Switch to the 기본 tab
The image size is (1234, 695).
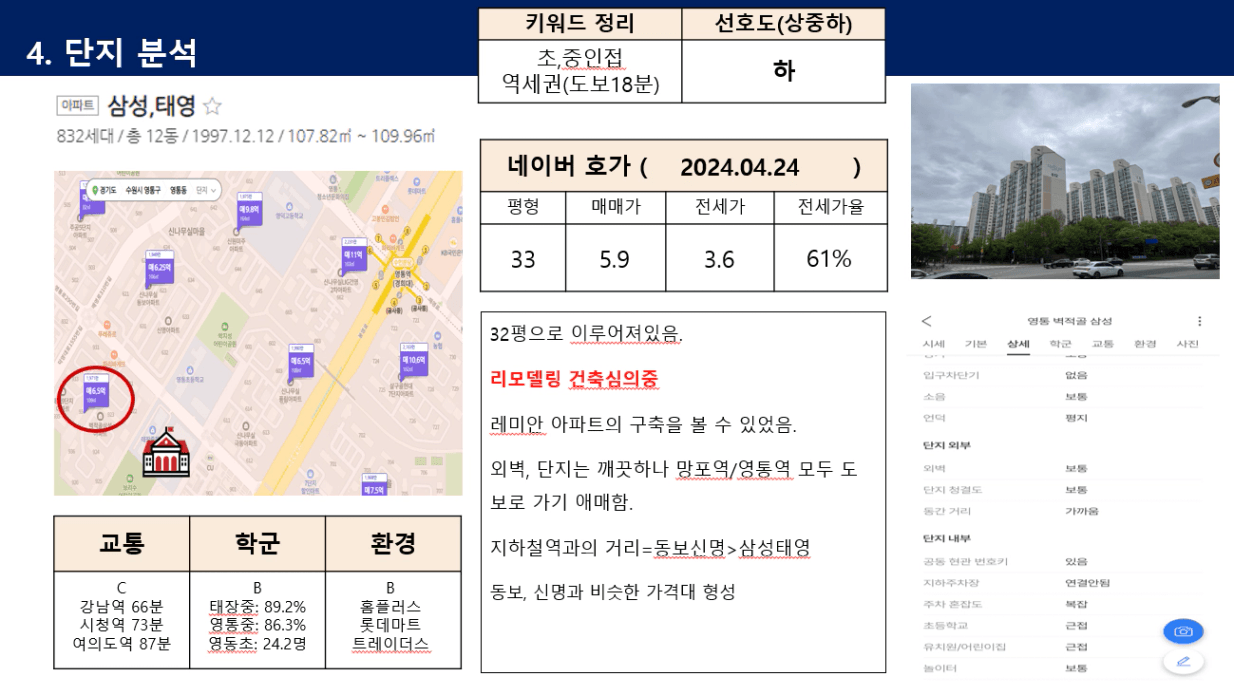click(x=975, y=344)
